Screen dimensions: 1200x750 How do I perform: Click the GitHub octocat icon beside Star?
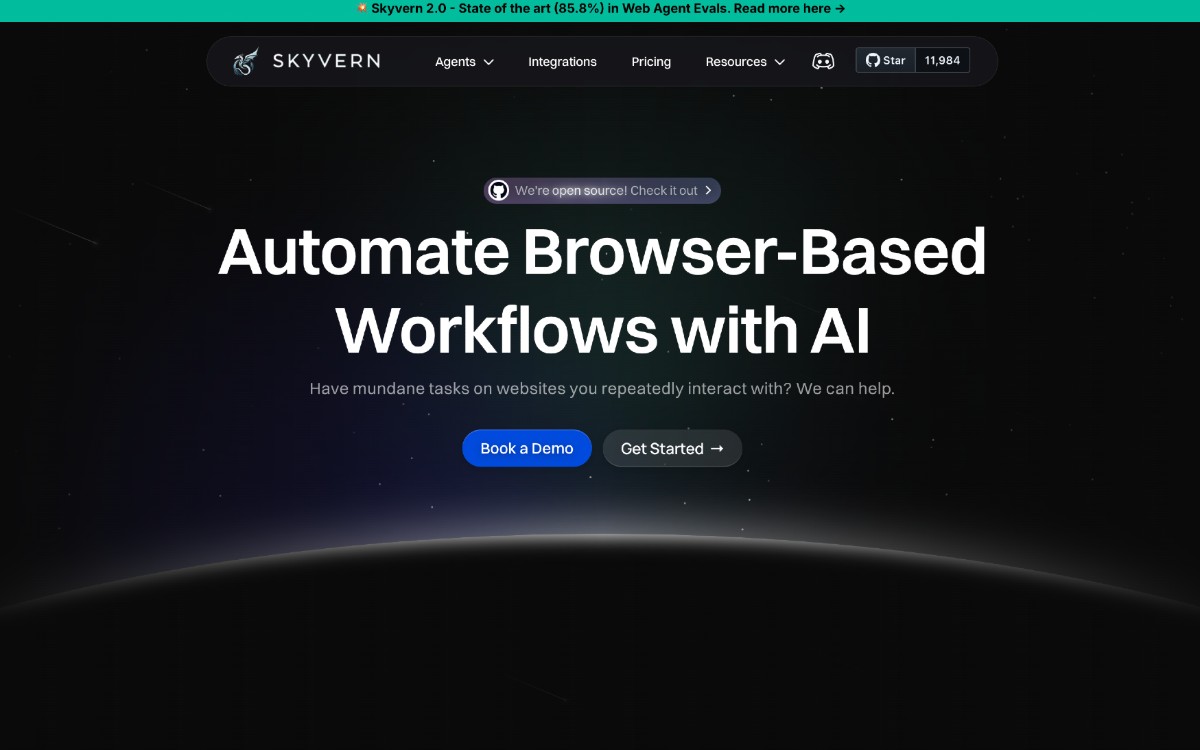(873, 60)
